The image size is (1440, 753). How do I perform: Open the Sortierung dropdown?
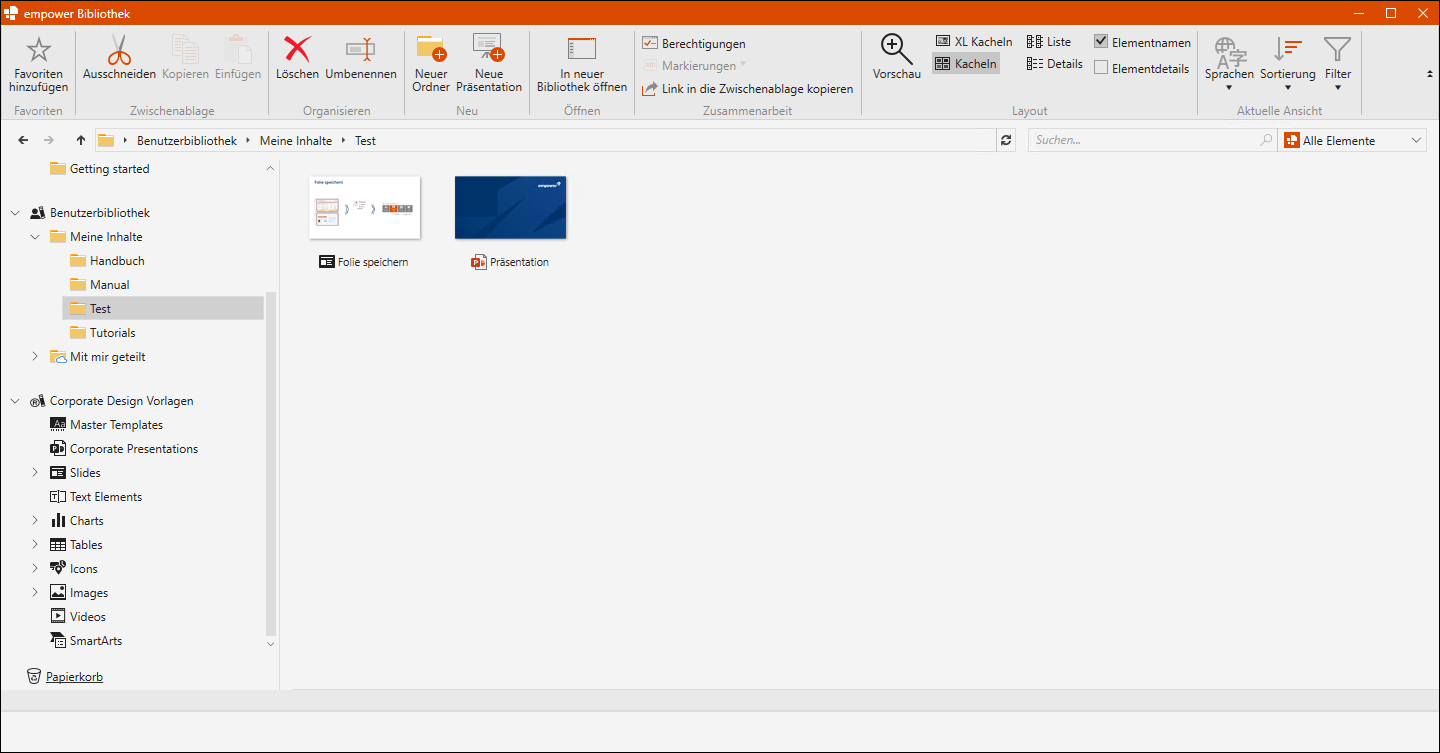[x=1288, y=63]
